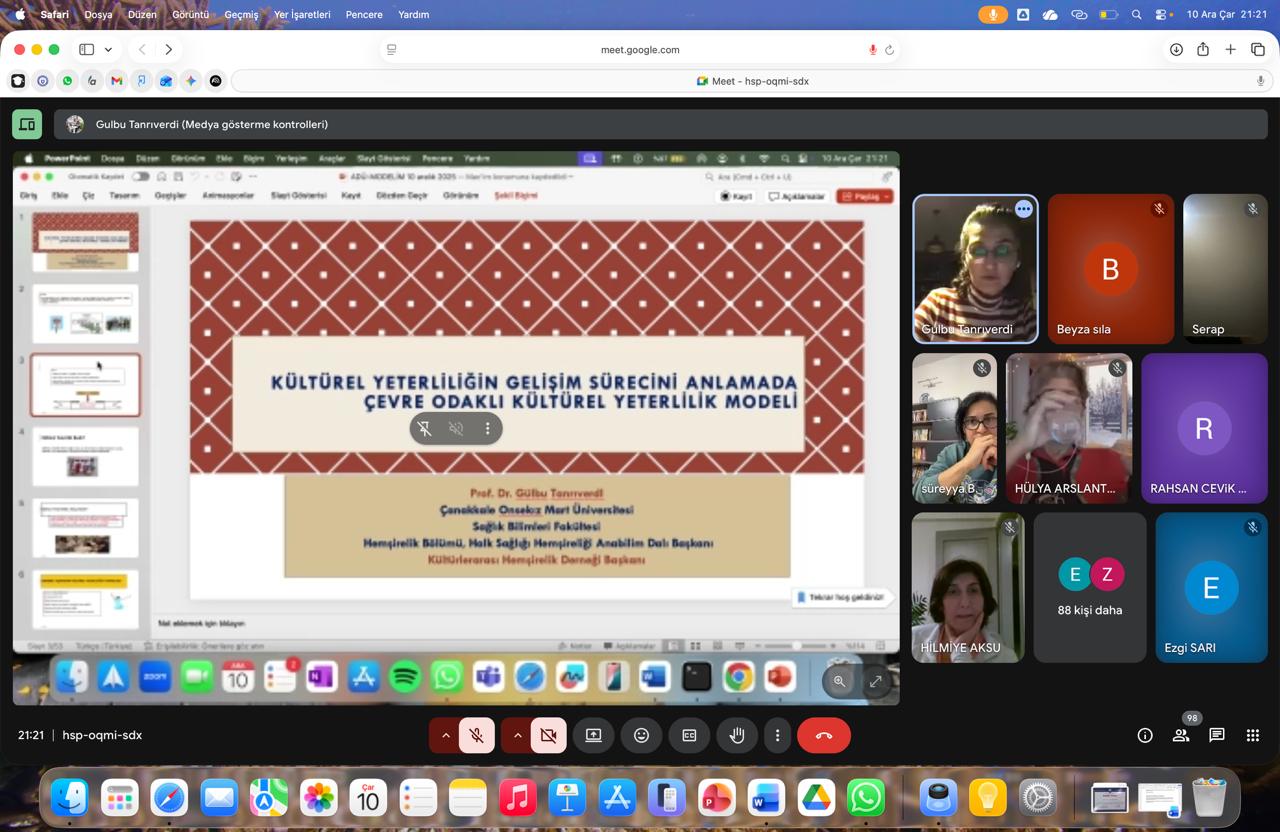
Task: Toggle the microphone mute button
Action: [477, 735]
